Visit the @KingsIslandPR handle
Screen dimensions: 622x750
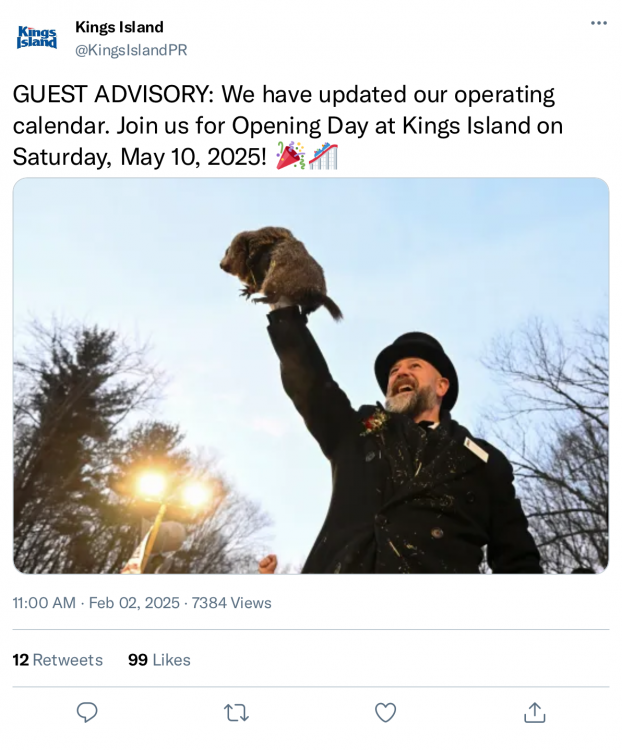coord(130,50)
